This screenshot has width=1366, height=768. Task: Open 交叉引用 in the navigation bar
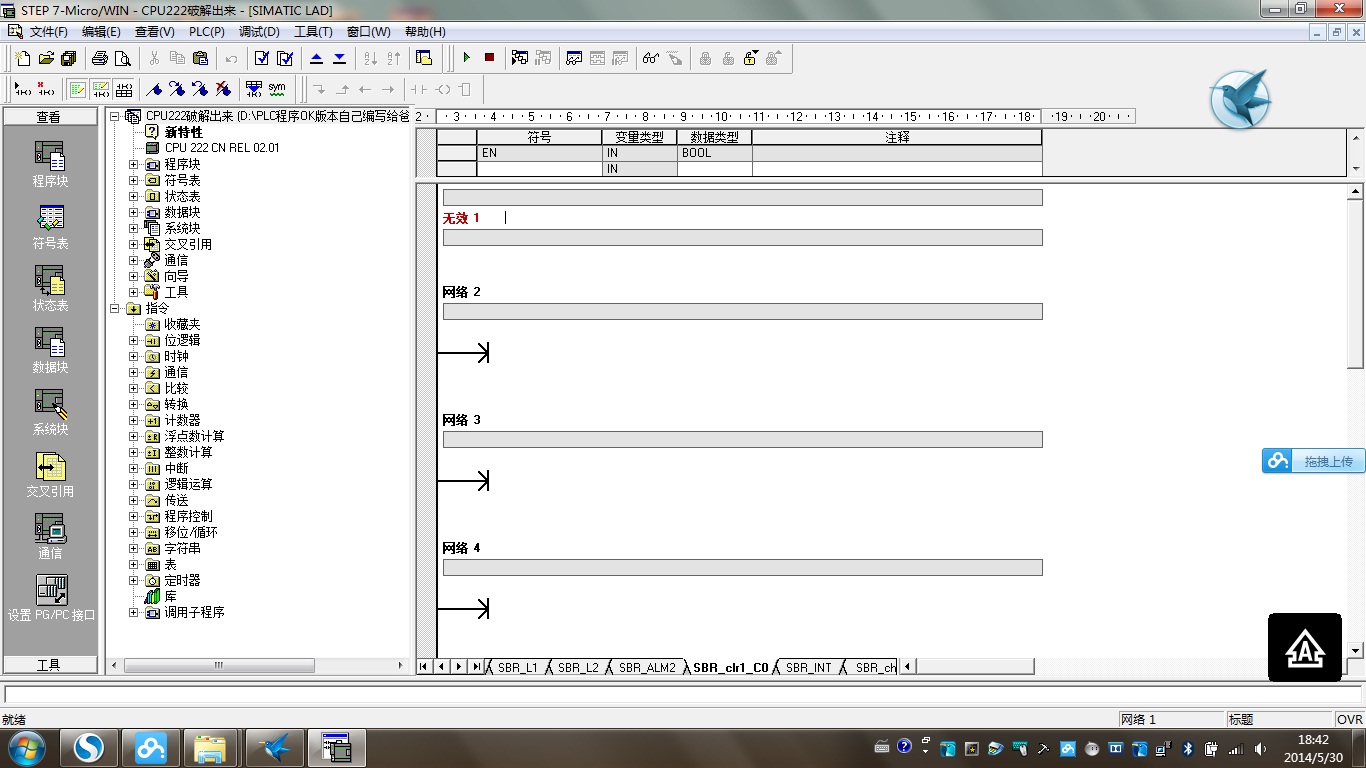point(50,475)
